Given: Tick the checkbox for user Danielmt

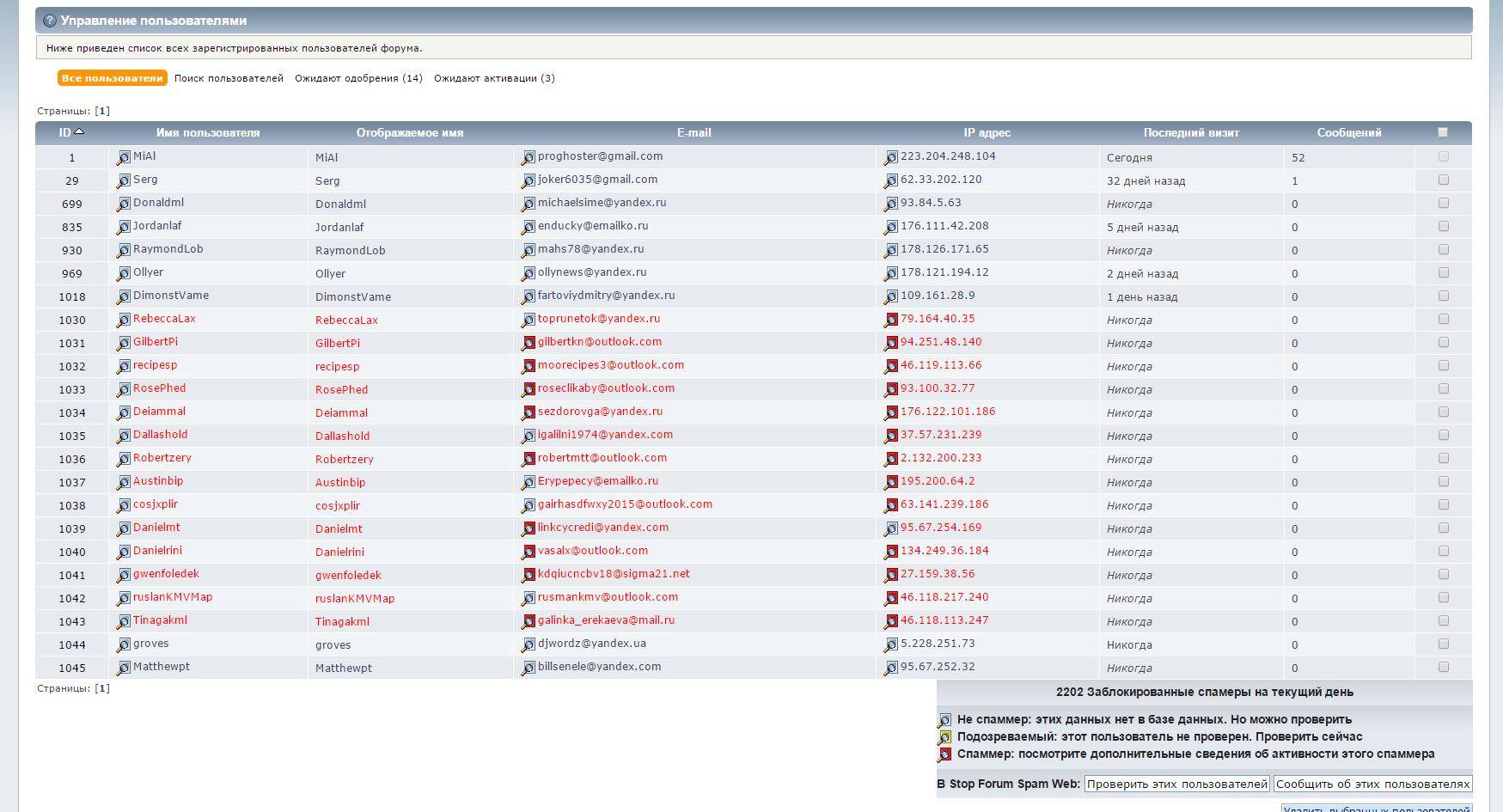Looking at the screenshot, I should click(1443, 528).
